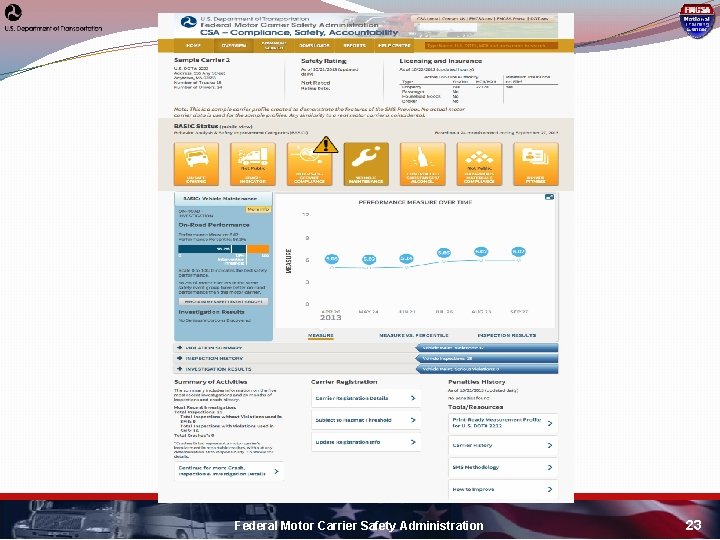Viewport: 720px width, 540px height.
Task: Switch to the Inspection Results chart tab
Action: (506, 336)
